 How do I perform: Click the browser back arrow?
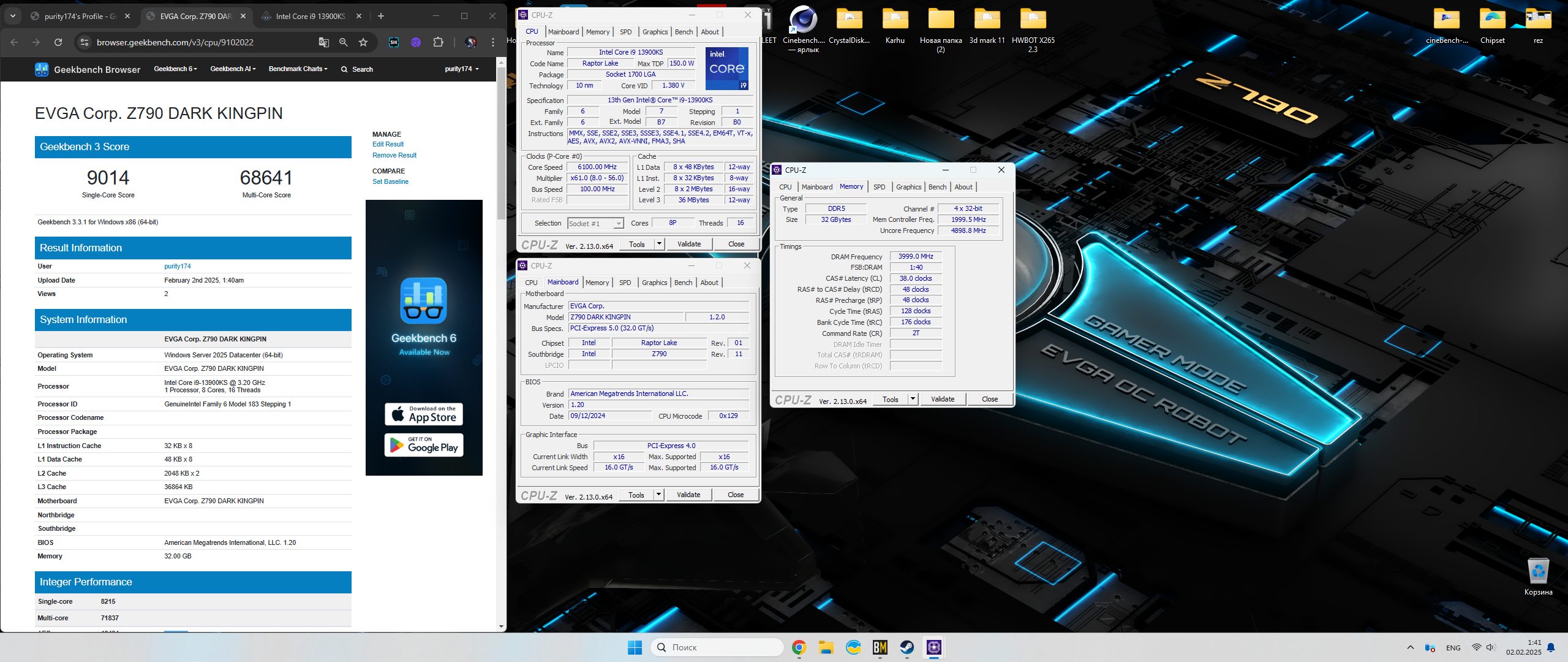[x=14, y=42]
